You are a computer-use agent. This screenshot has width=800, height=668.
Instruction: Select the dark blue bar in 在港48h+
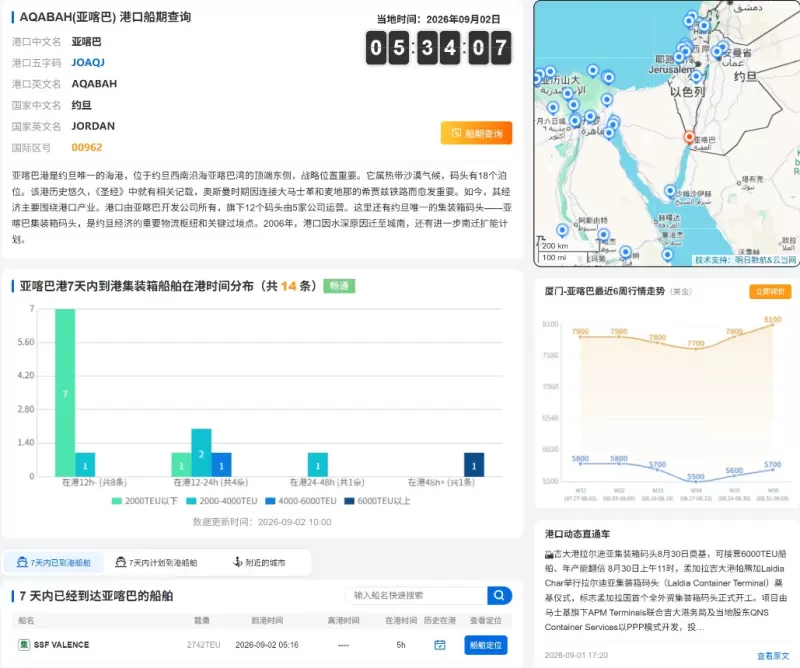click(474, 464)
